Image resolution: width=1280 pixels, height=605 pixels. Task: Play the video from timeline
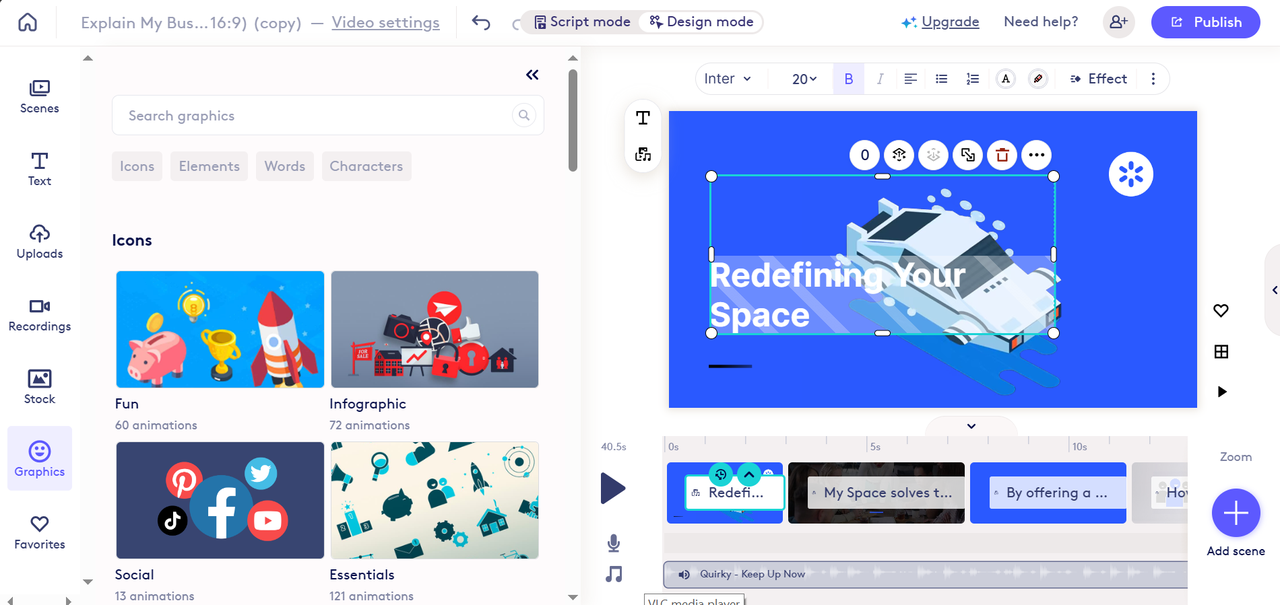(x=612, y=489)
